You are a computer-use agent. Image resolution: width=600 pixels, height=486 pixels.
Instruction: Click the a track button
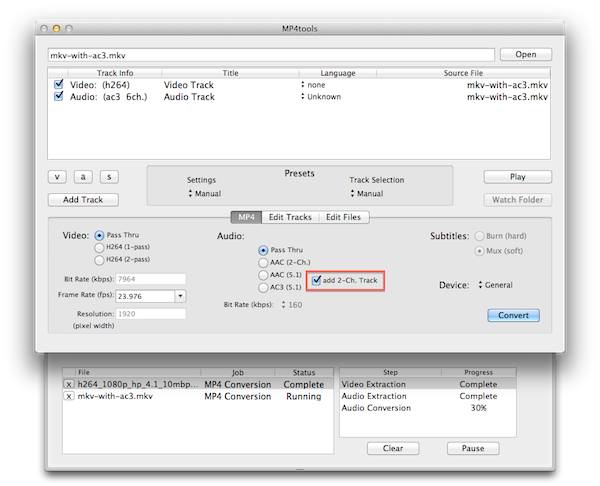click(x=83, y=177)
